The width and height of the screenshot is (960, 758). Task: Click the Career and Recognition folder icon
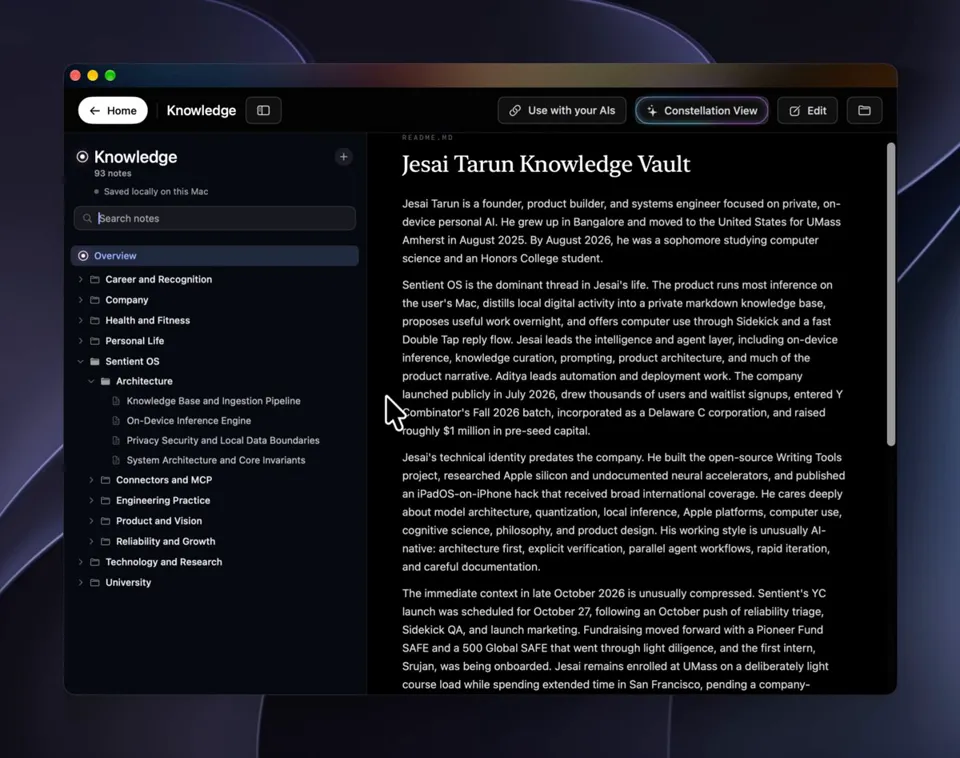[95, 279]
